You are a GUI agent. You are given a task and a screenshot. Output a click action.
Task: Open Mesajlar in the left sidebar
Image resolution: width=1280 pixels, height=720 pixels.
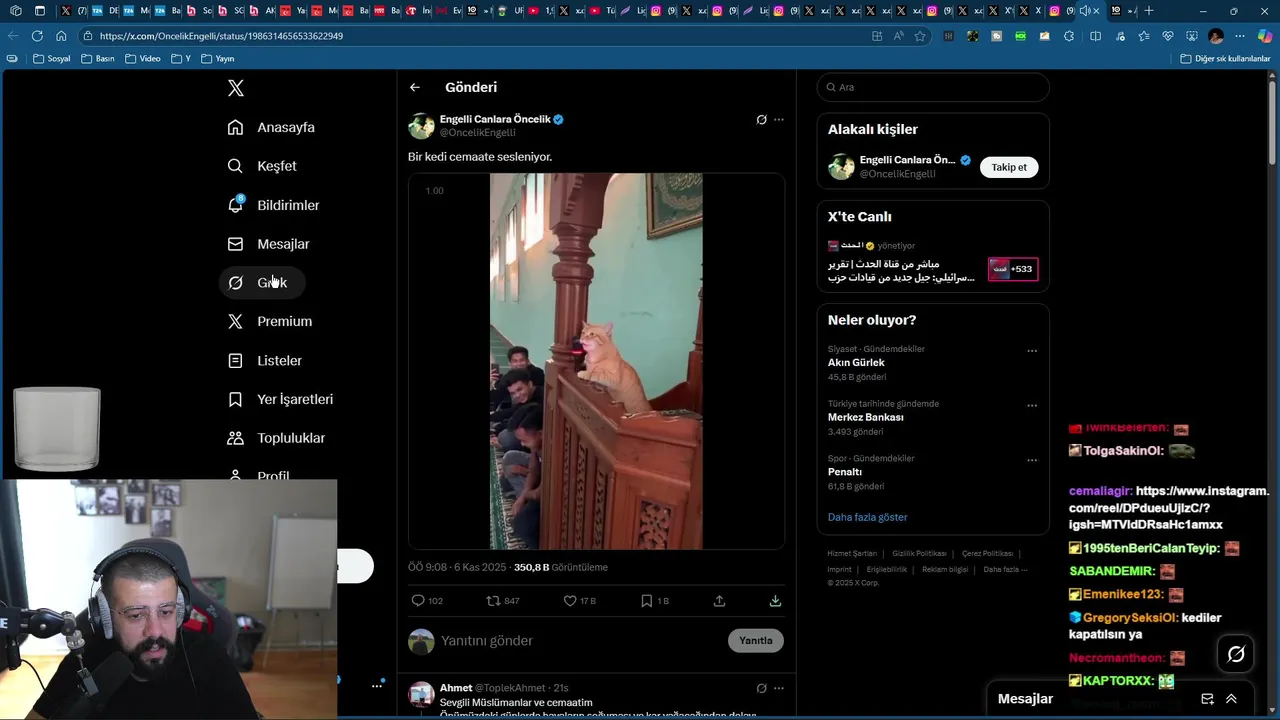tap(269, 244)
